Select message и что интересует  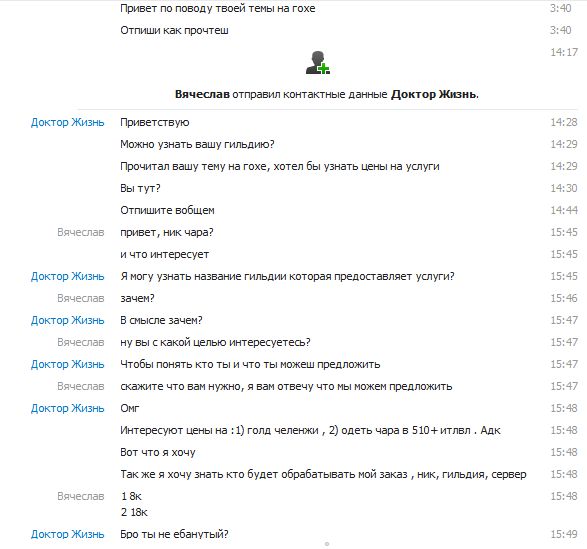pyautogui.click(x=164, y=255)
